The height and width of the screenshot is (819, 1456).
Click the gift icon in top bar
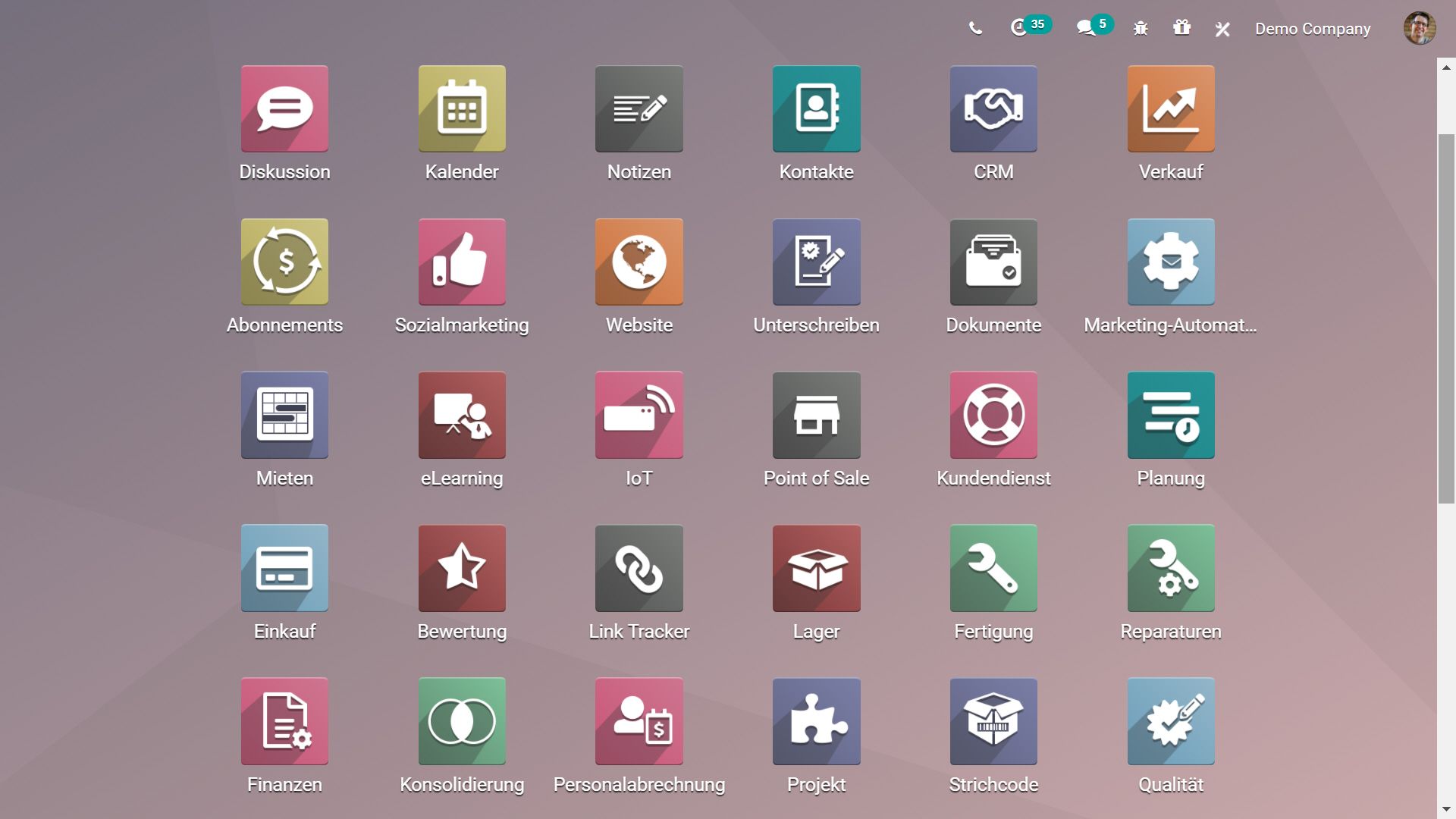(1181, 28)
